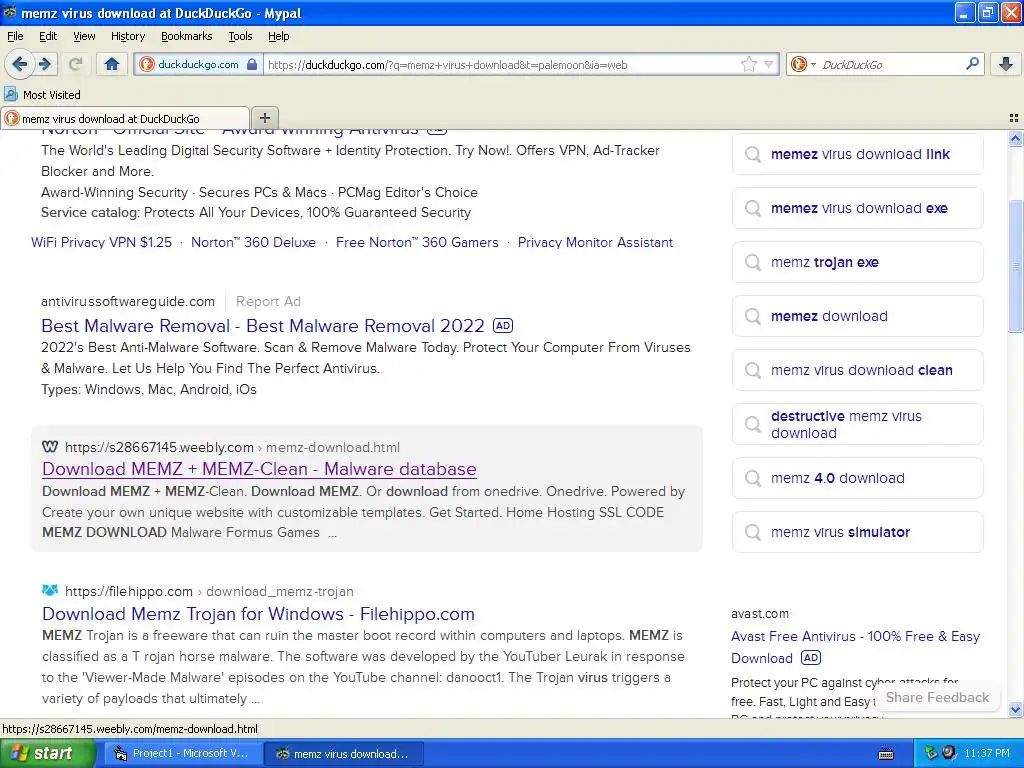This screenshot has height=768, width=1024.
Task: Open a new tab with the plus button
Action: click(x=264, y=118)
